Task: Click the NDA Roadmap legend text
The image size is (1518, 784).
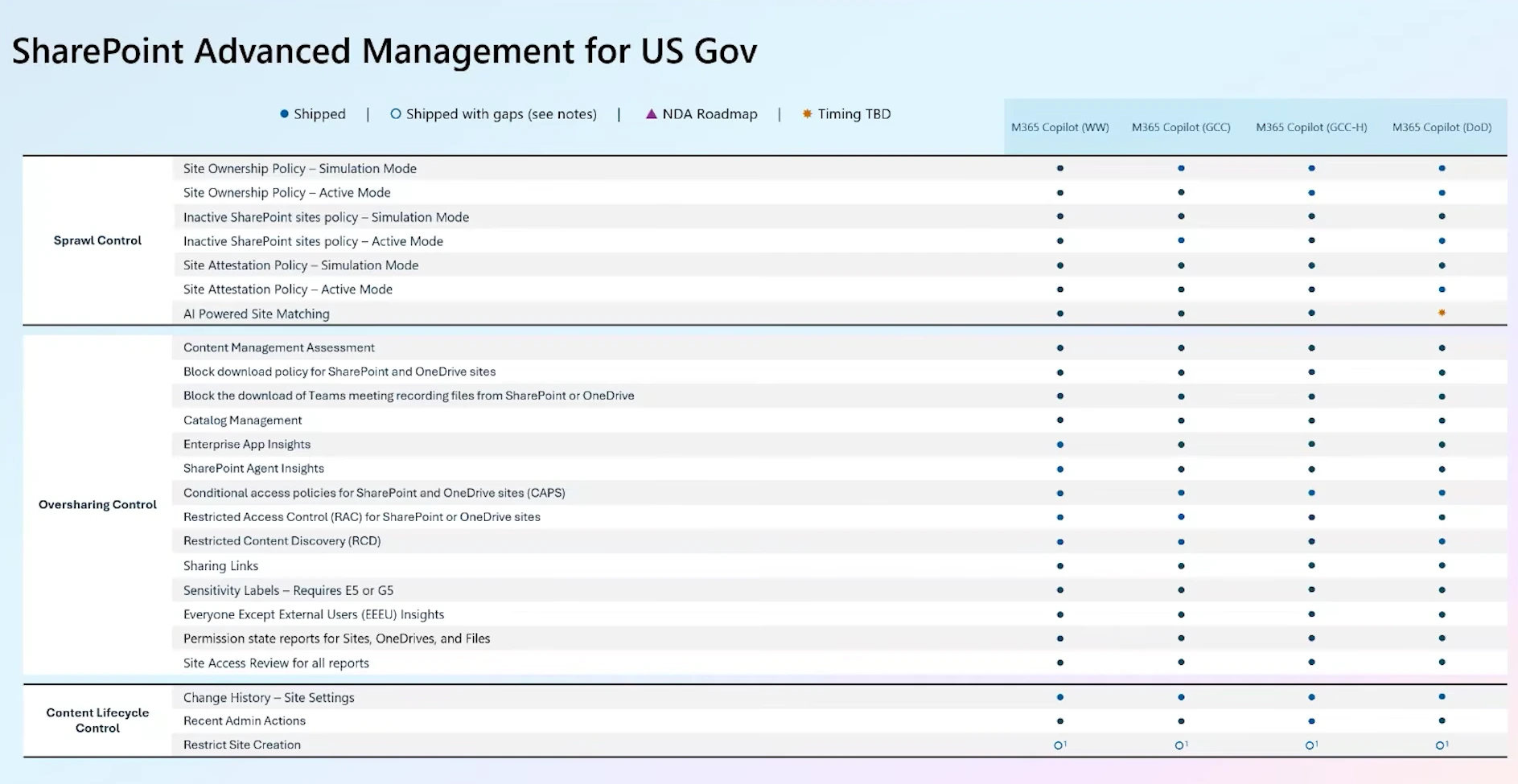Action: (710, 114)
